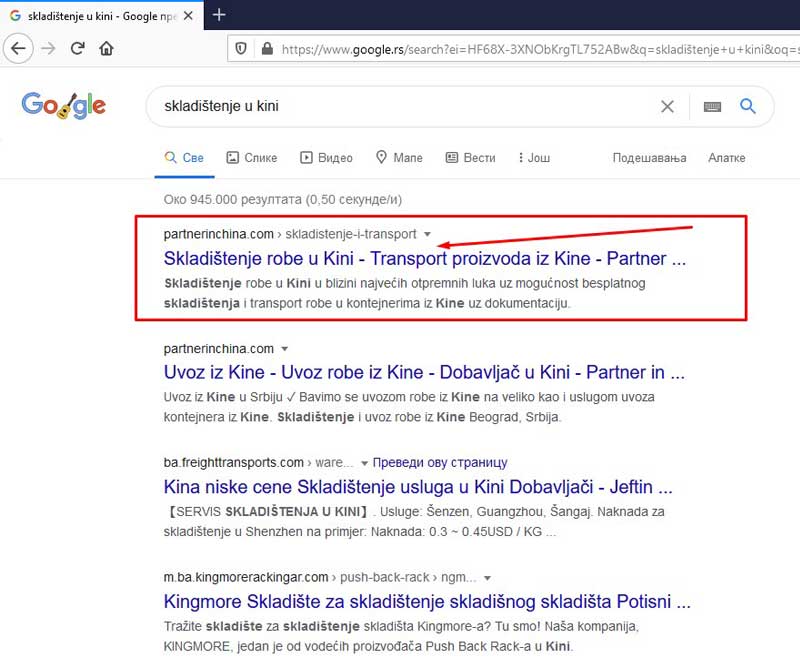Open a new browser tab
Image resolution: width=800 pixels, height=670 pixels.
click(219, 15)
